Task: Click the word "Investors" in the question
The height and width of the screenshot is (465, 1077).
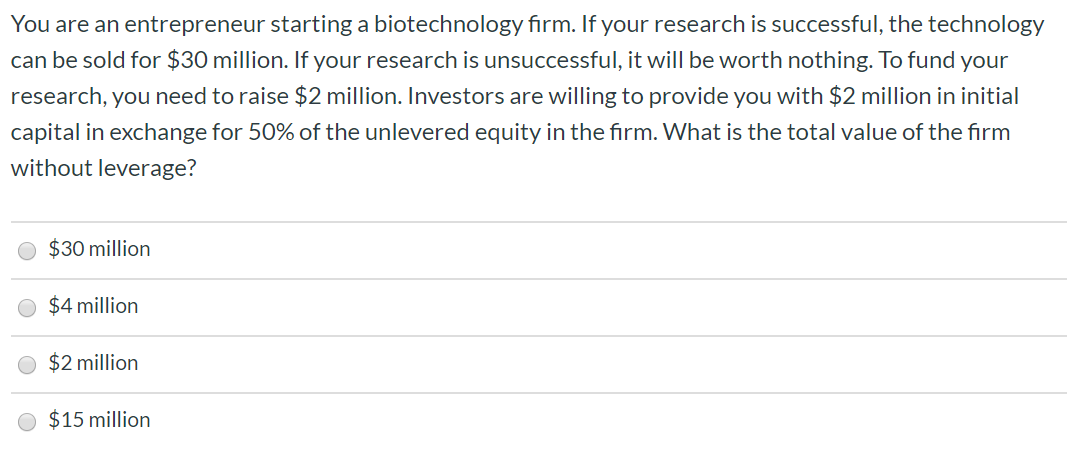Action: click(x=456, y=97)
